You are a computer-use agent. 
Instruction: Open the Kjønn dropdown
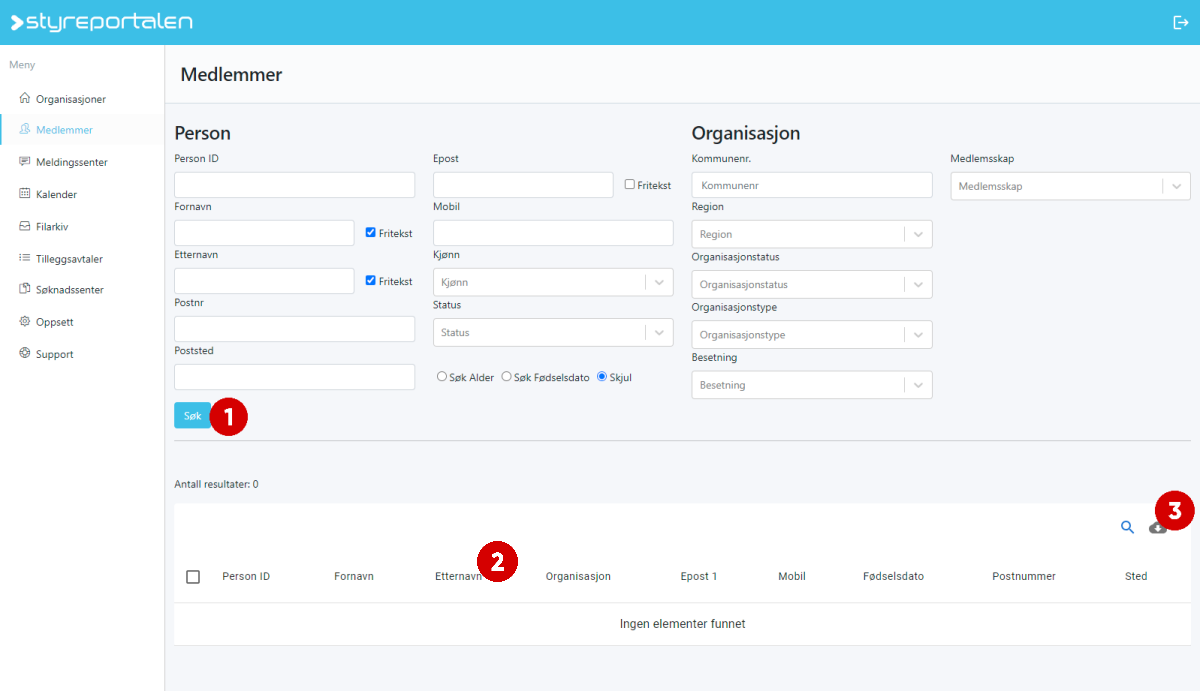coord(552,283)
